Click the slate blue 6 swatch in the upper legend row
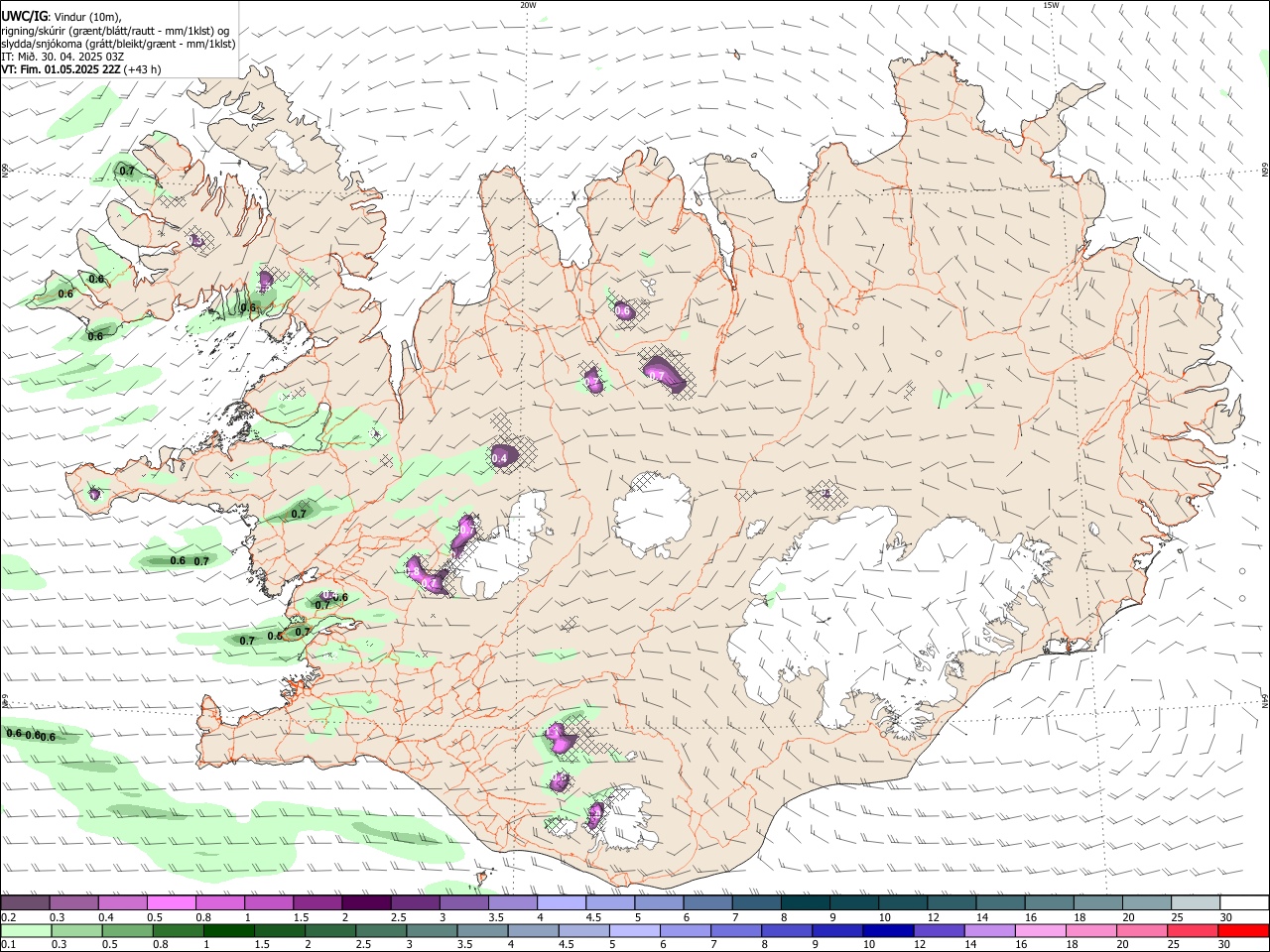The height and width of the screenshot is (952, 1270). point(707,902)
